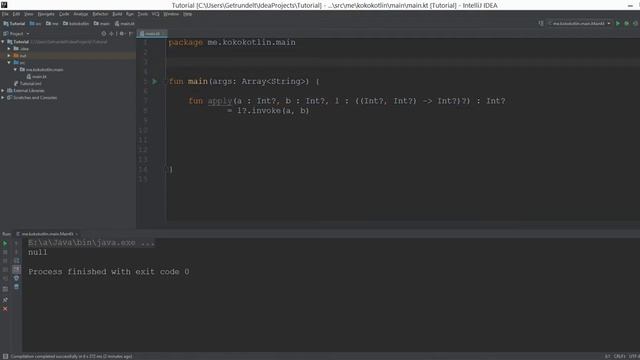Open the Window menu

coord(171,14)
